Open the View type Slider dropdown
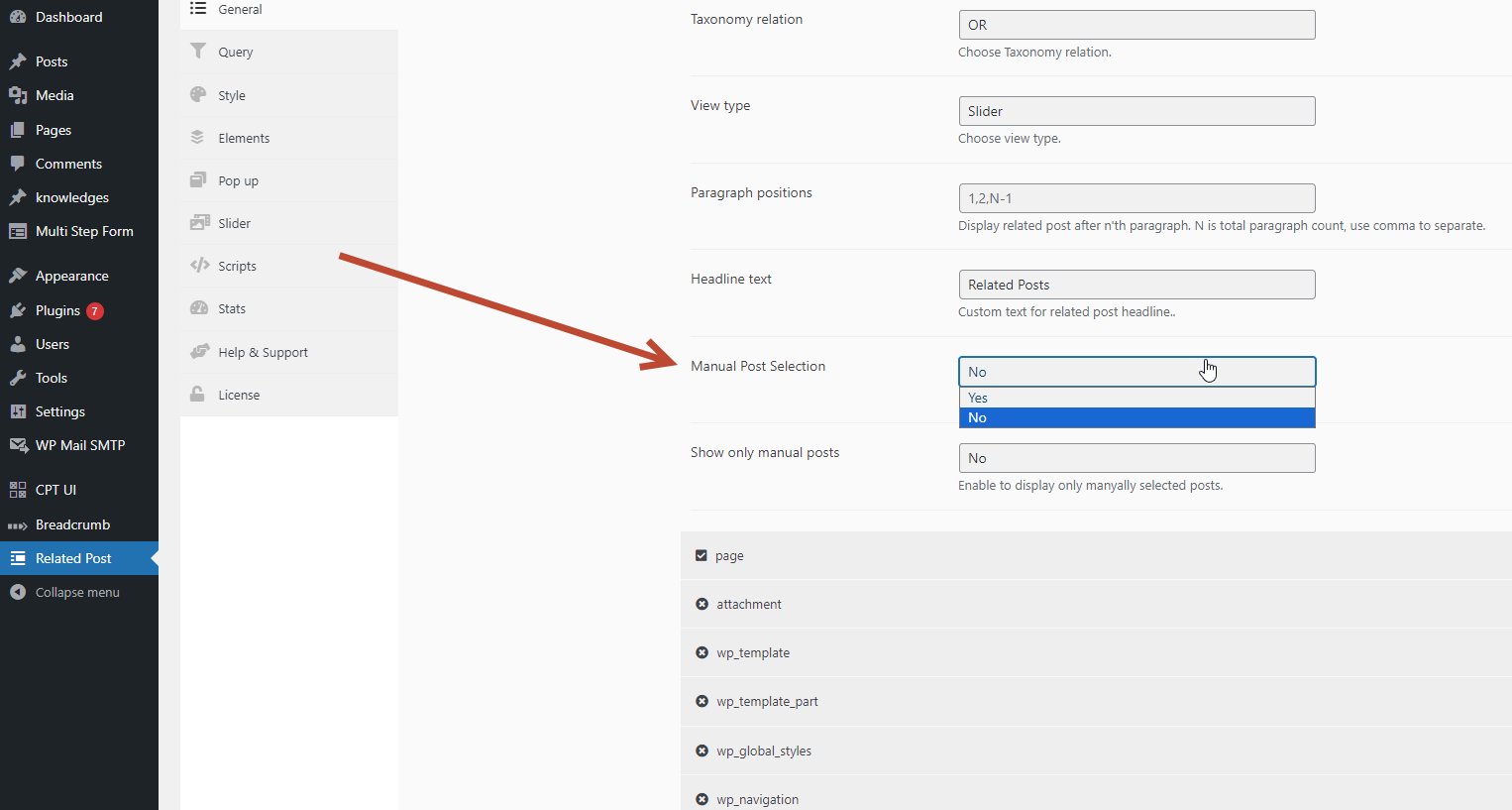 [x=1136, y=111]
